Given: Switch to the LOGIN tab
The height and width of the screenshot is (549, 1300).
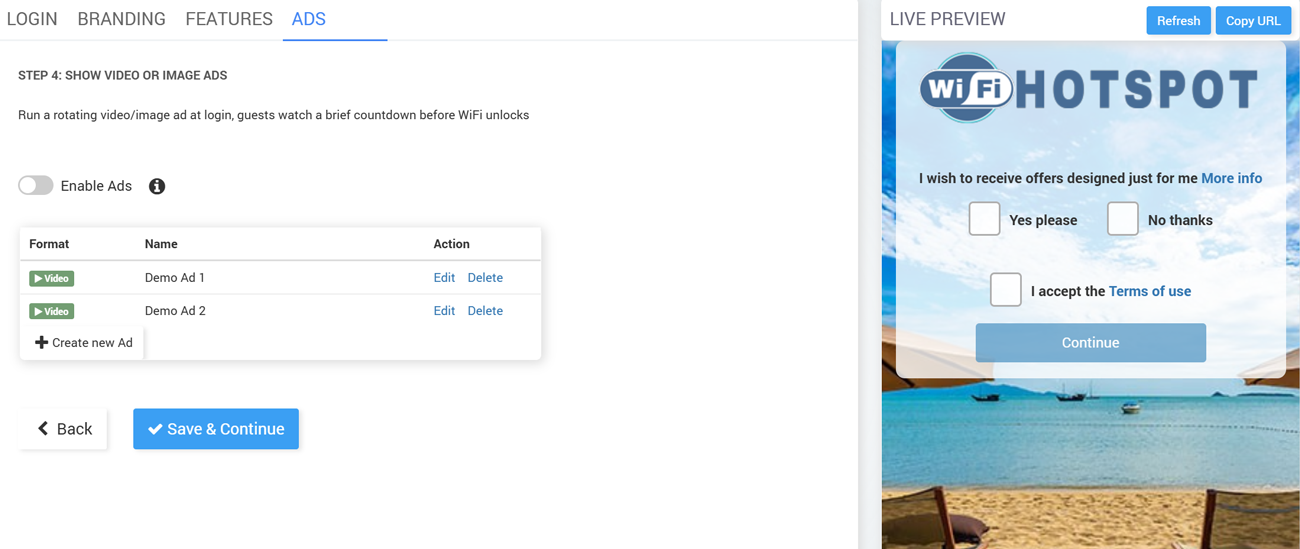Looking at the screenshot, I should (x=32, y=19).
